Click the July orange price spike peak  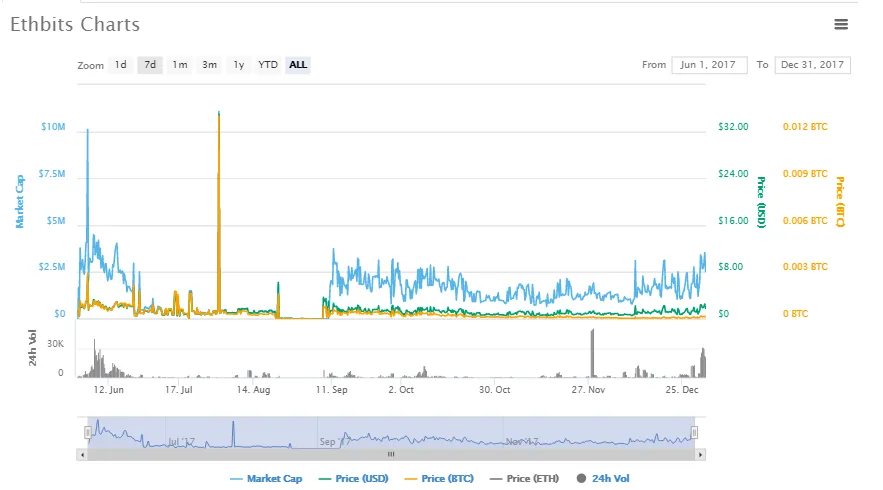219,114
